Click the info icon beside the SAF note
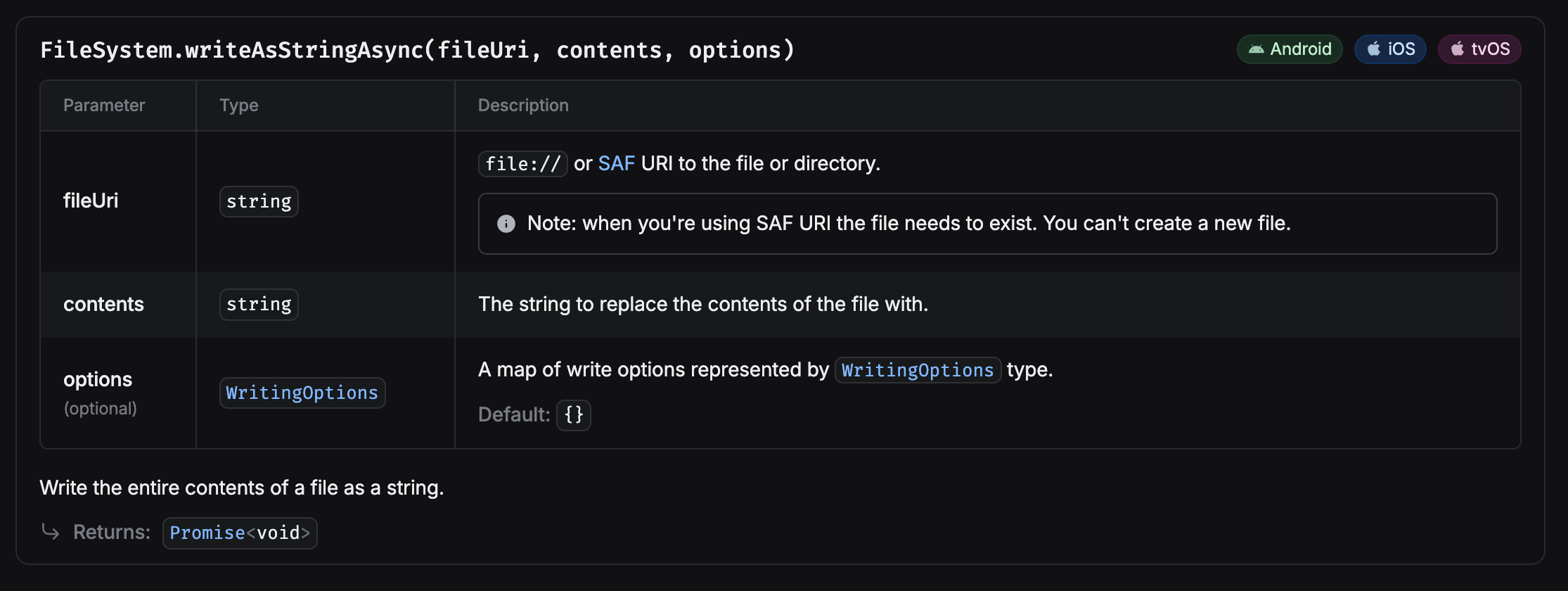The height and width of the screenshot is (591, 1568). click(x=506, y=224)
